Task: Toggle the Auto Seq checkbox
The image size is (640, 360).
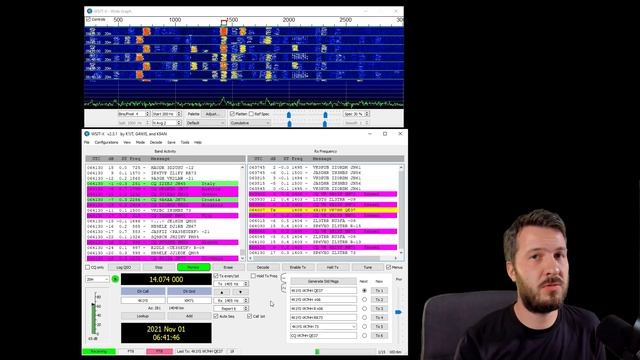Action: coord(216,316)
